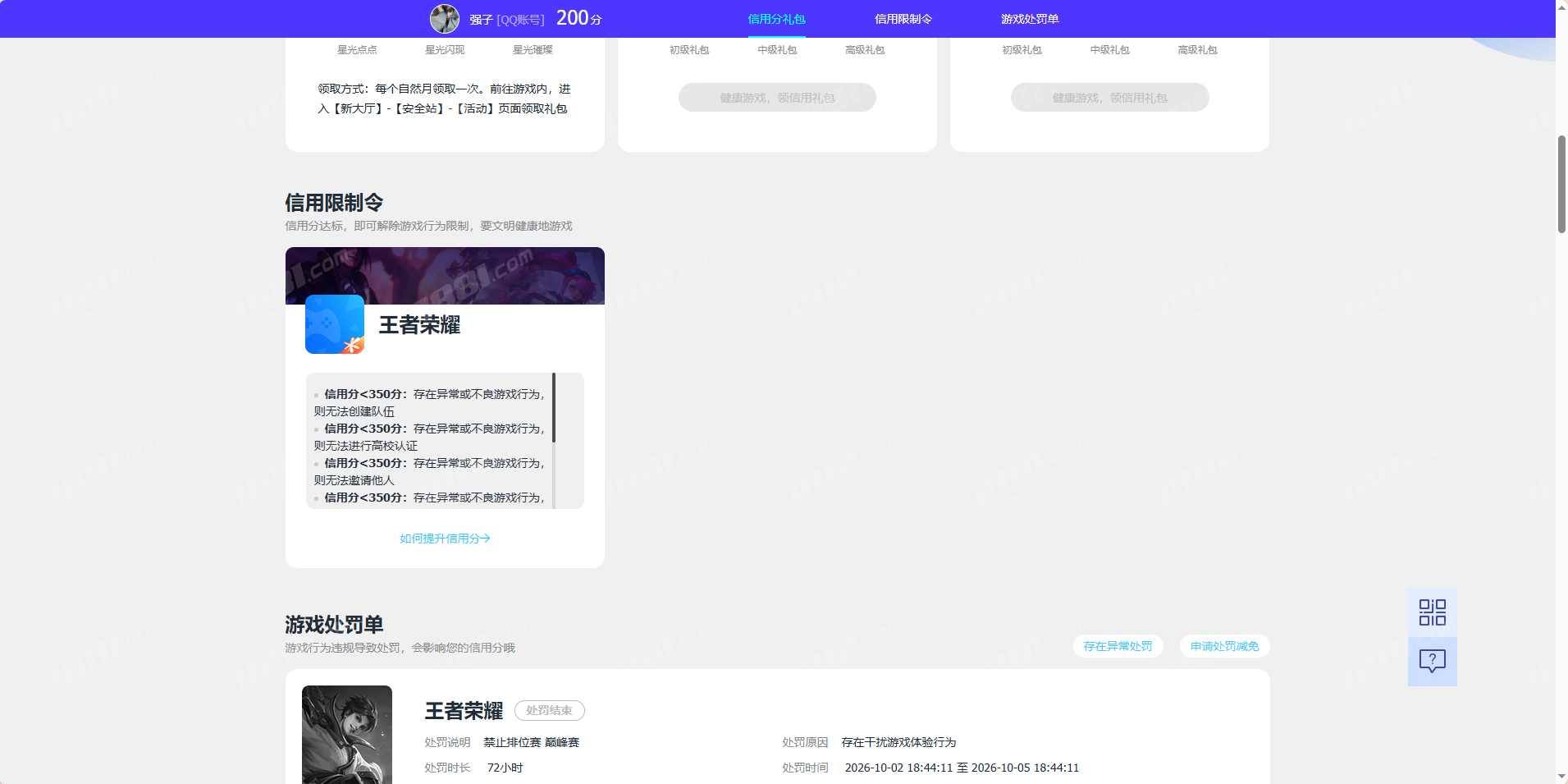Click the 申请处罚减免 button
This screenshot has width=1568, height=784.
(1224, 646)
